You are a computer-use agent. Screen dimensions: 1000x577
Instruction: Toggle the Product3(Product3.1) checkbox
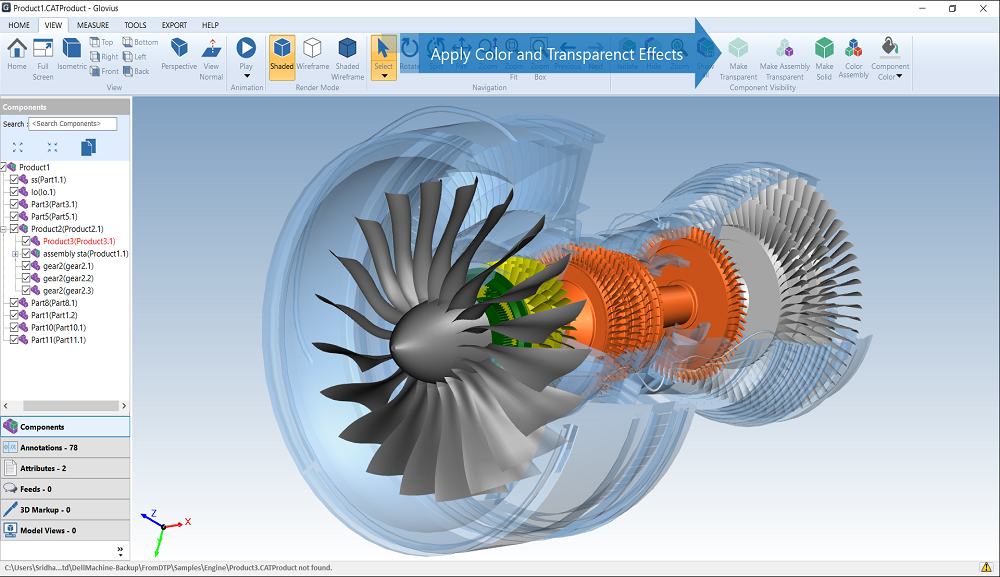point(26,241)
